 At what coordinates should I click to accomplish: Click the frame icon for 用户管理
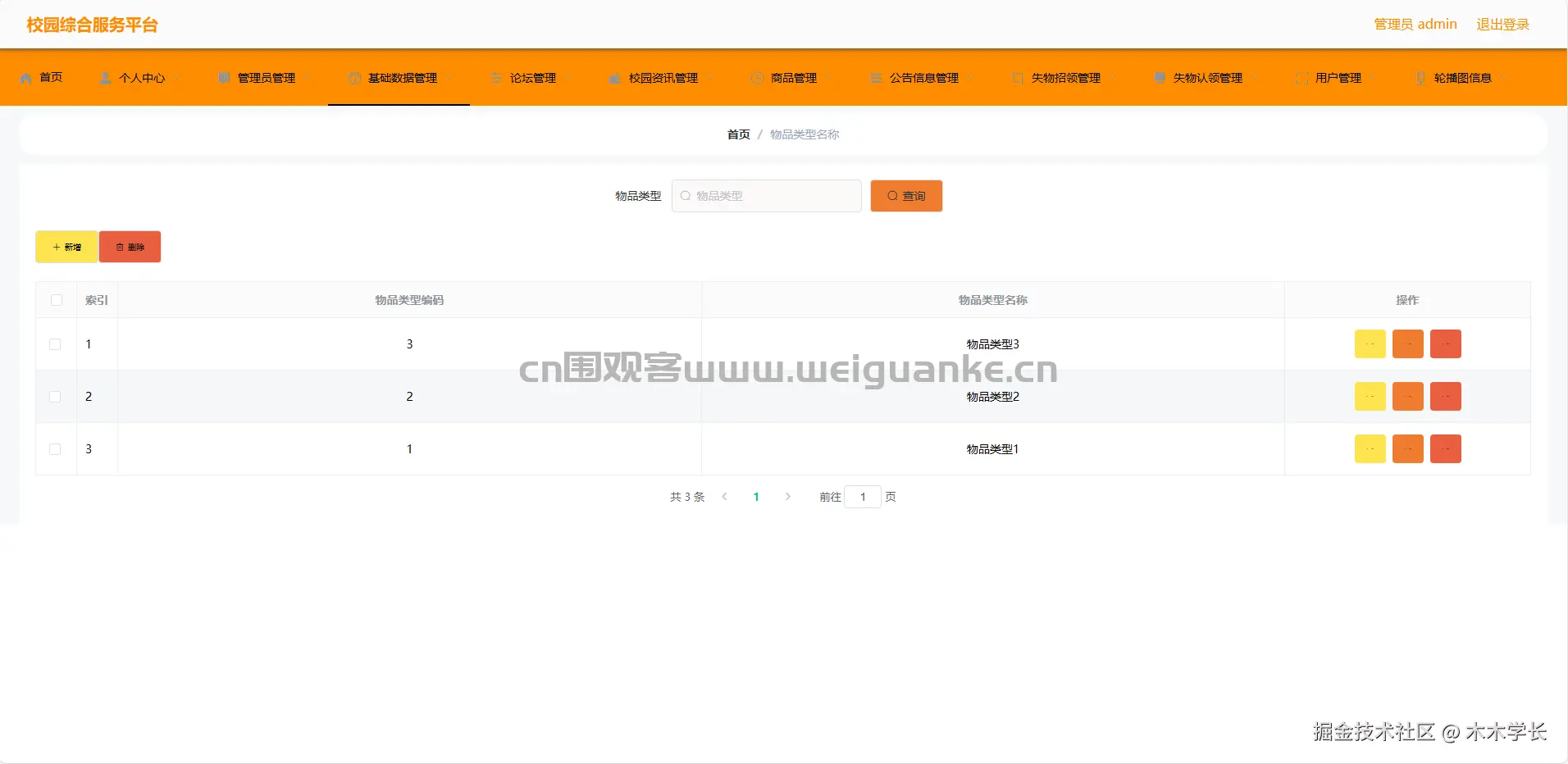[1301, 78]
